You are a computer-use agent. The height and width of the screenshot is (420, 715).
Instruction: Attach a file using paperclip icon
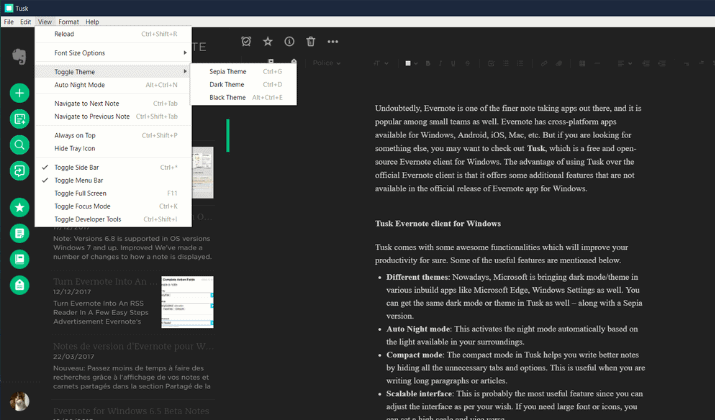click(559, 63)
